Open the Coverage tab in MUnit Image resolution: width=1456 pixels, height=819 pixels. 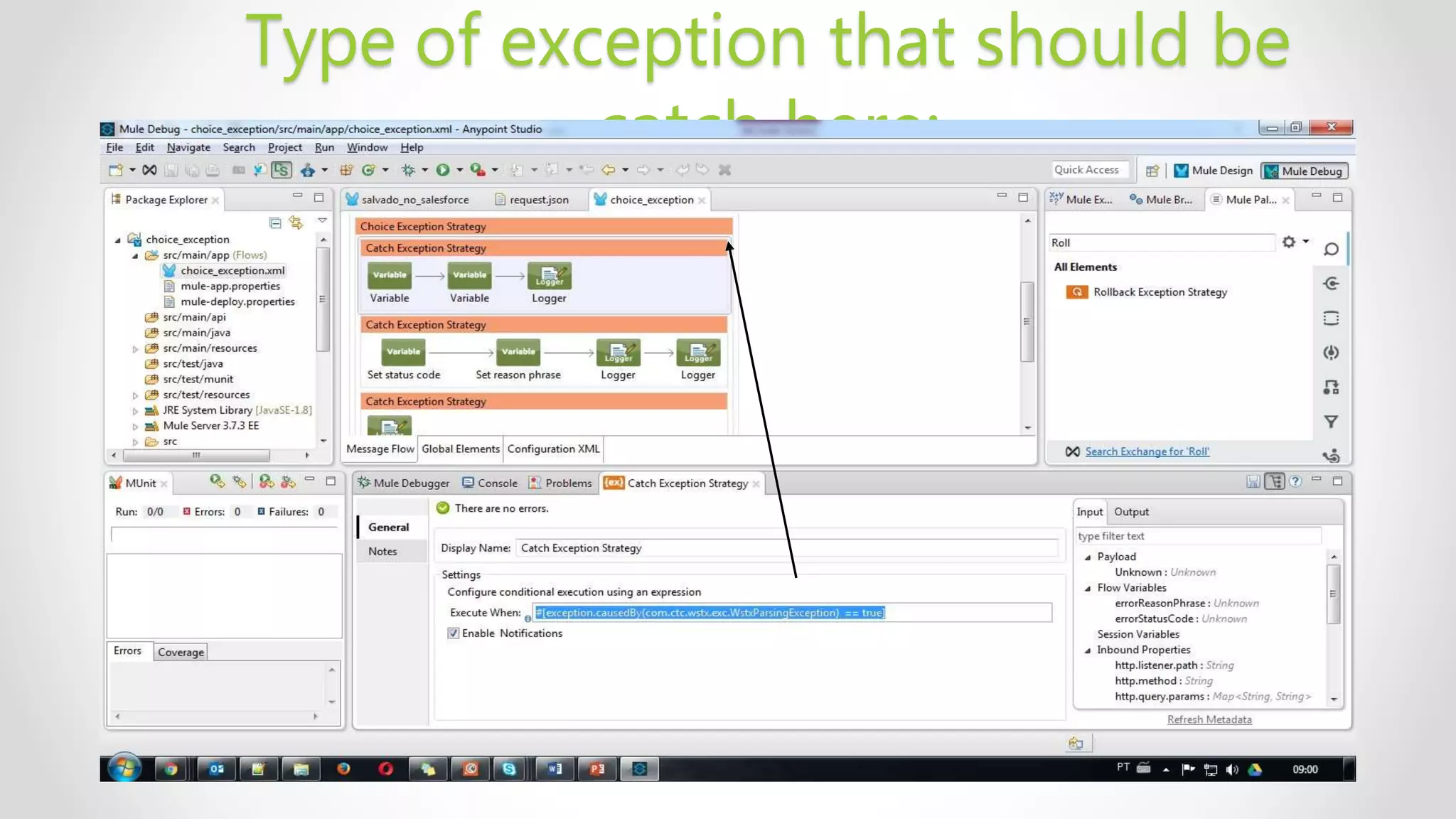point(181,652)
